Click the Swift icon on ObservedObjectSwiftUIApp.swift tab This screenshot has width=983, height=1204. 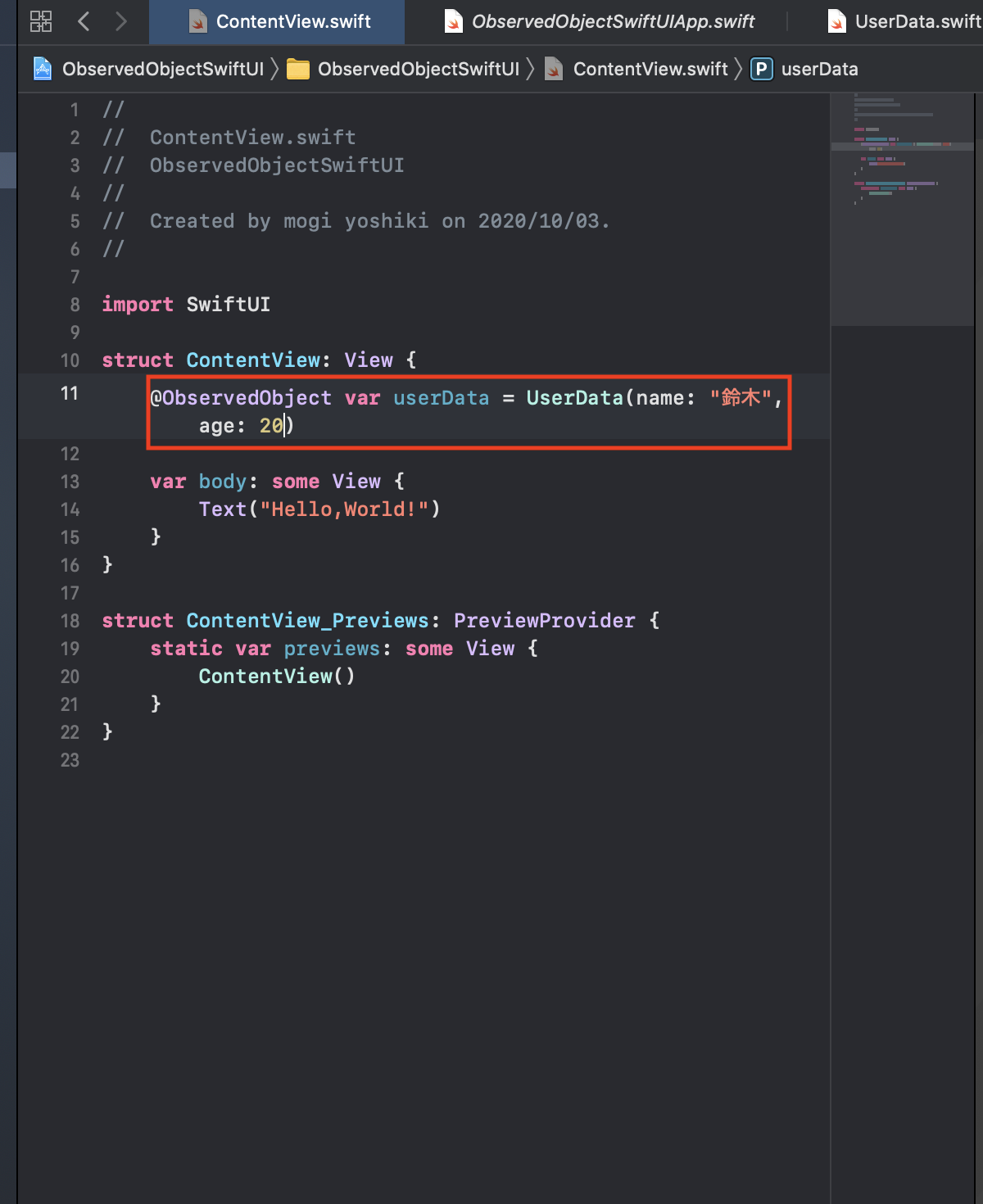(453, 22)
